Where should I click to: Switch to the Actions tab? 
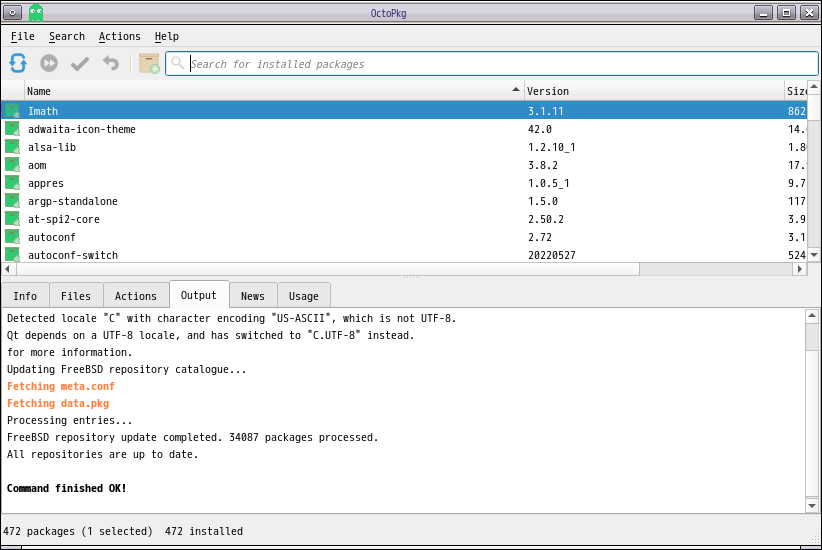[136, 296]
